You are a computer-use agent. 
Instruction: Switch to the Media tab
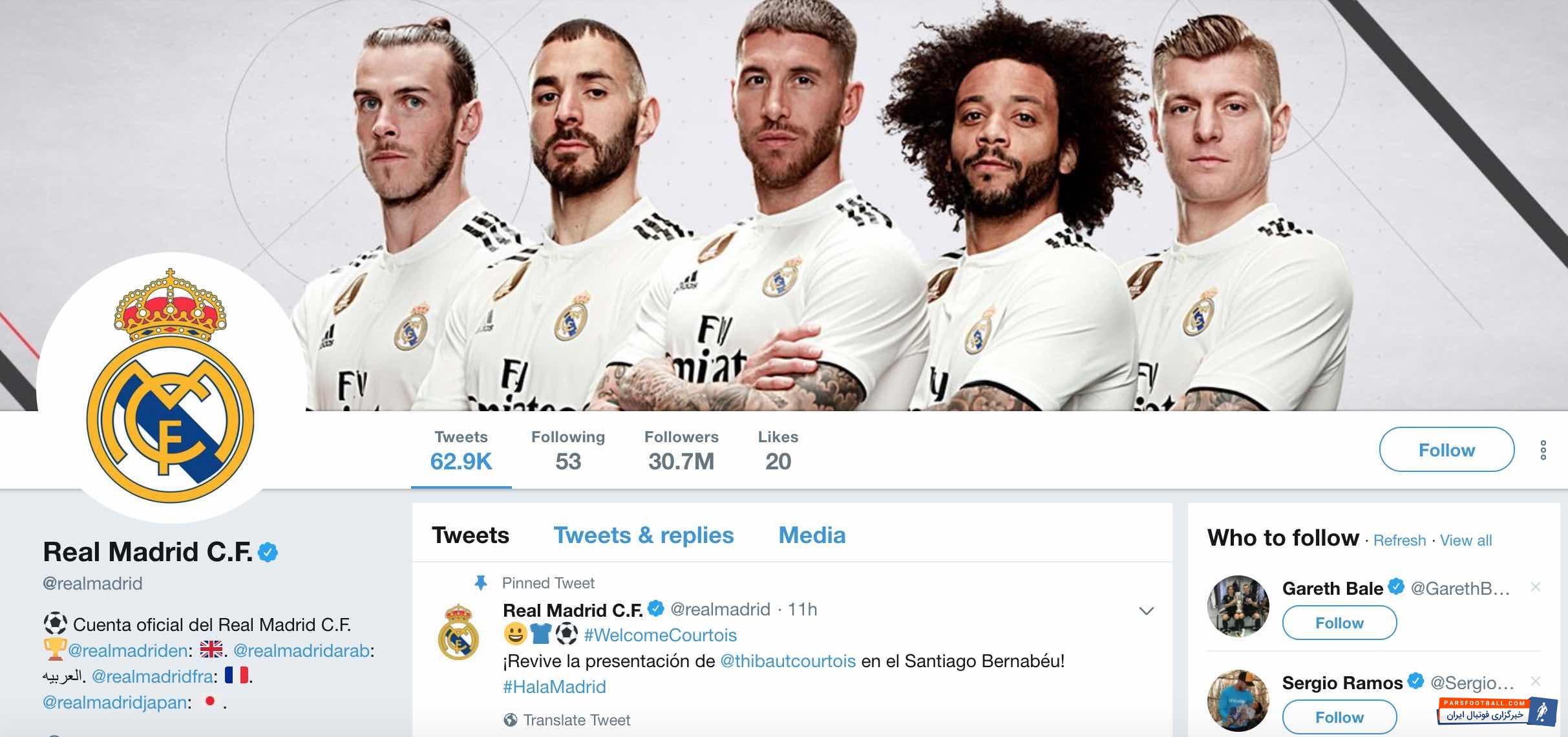pyautogui.click(x=812, y=535)
